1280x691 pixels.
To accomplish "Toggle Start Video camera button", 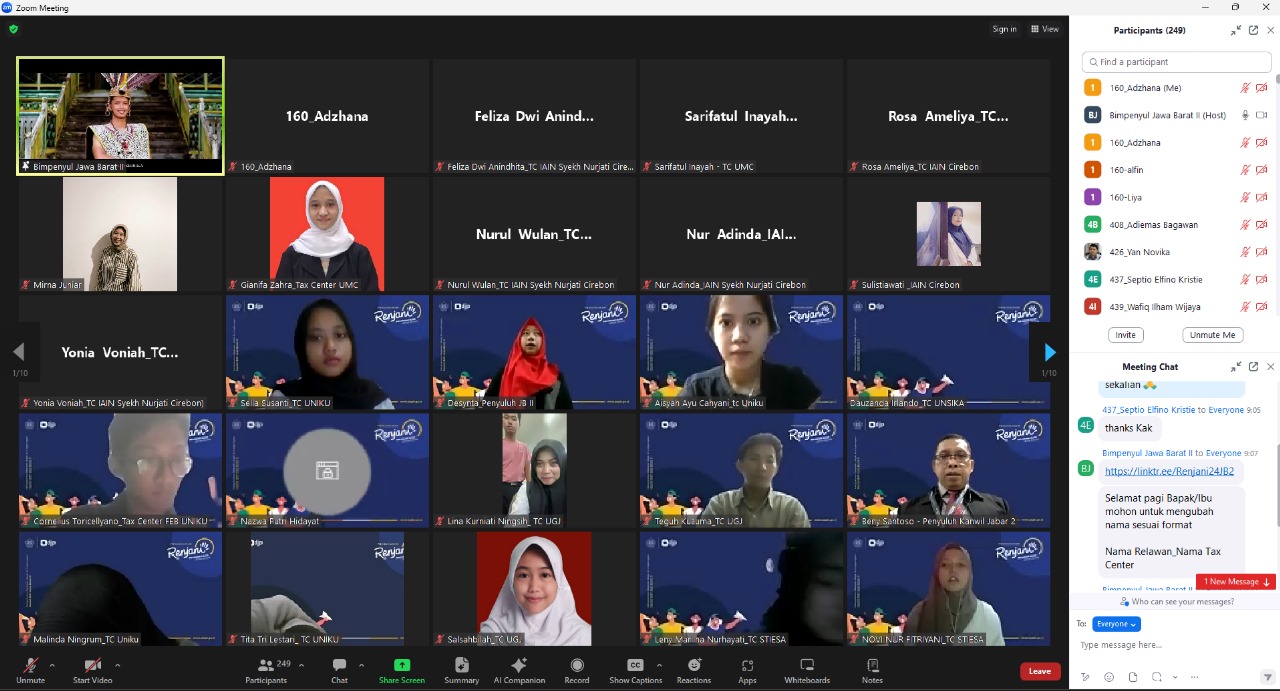I will point(92,670).
